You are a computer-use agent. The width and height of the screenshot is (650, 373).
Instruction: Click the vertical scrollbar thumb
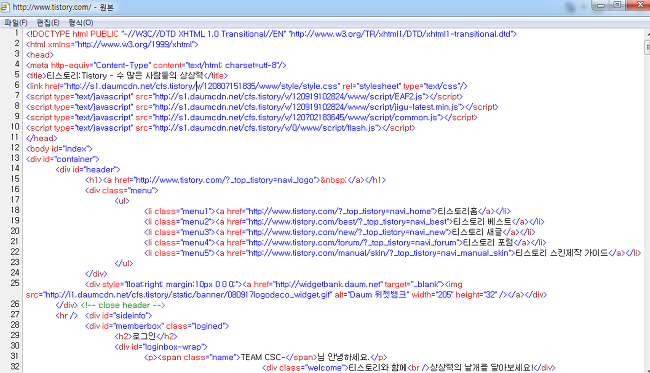pos(647,47)
